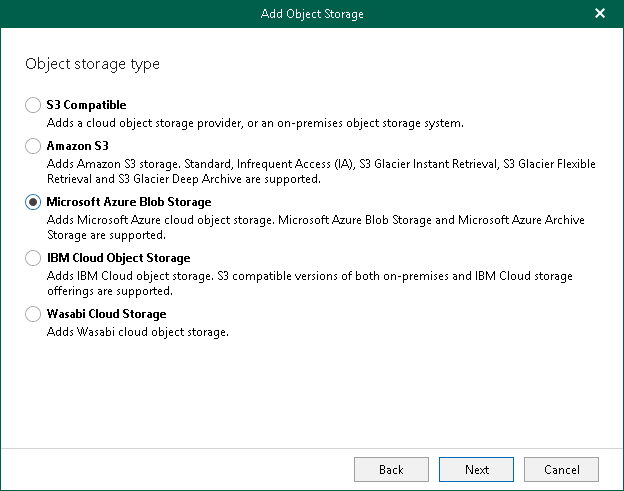Click the "IBM Cloud Object Storage" bold label
The height and width of the screenshot is (491, 624).
118,258
